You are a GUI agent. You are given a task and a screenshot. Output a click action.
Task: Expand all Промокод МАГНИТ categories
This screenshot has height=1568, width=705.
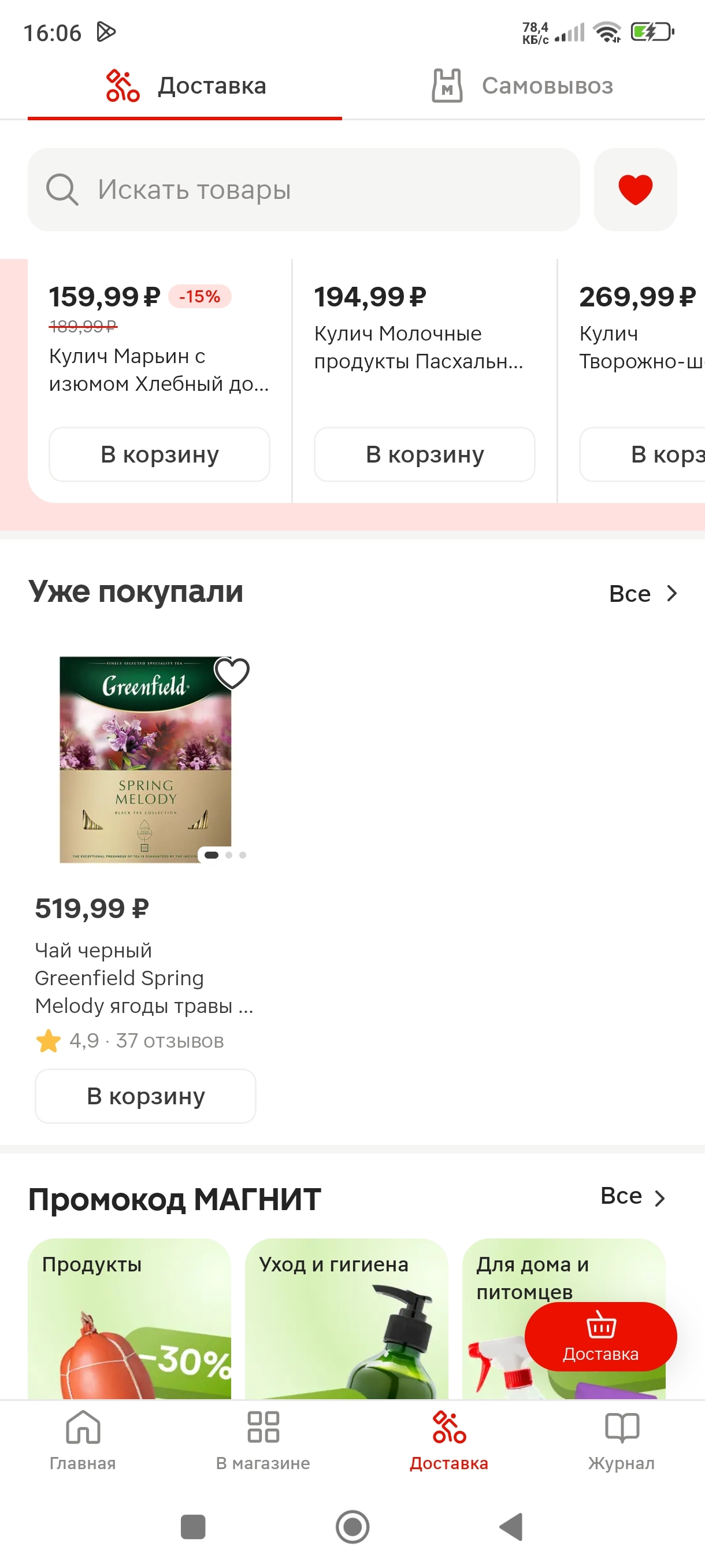click(633, 1197)
